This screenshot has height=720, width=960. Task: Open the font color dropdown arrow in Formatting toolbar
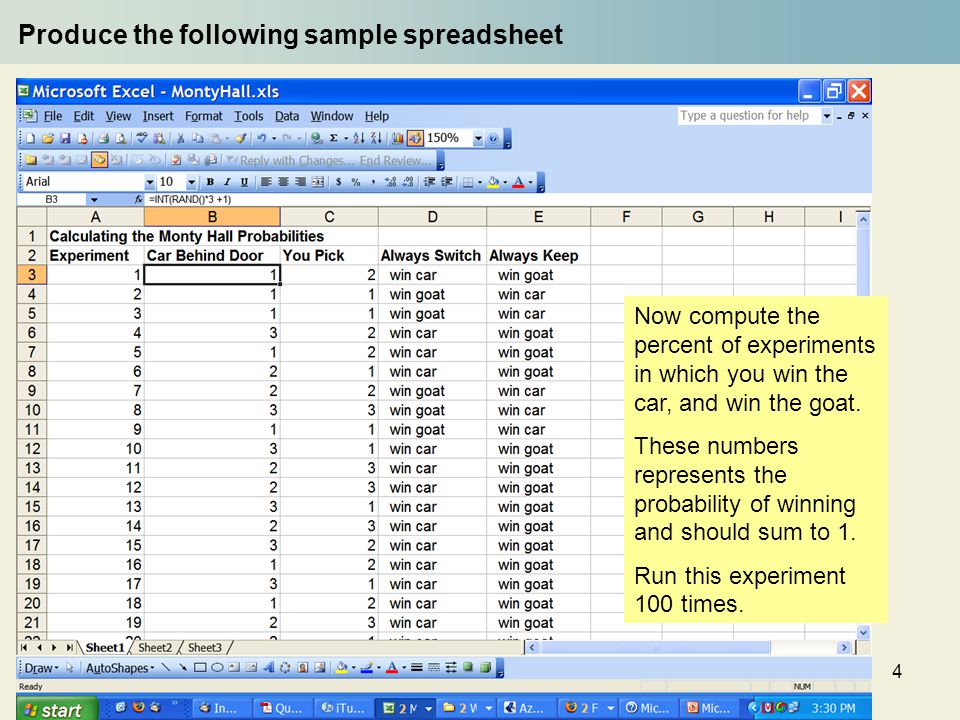coord(531,182)
